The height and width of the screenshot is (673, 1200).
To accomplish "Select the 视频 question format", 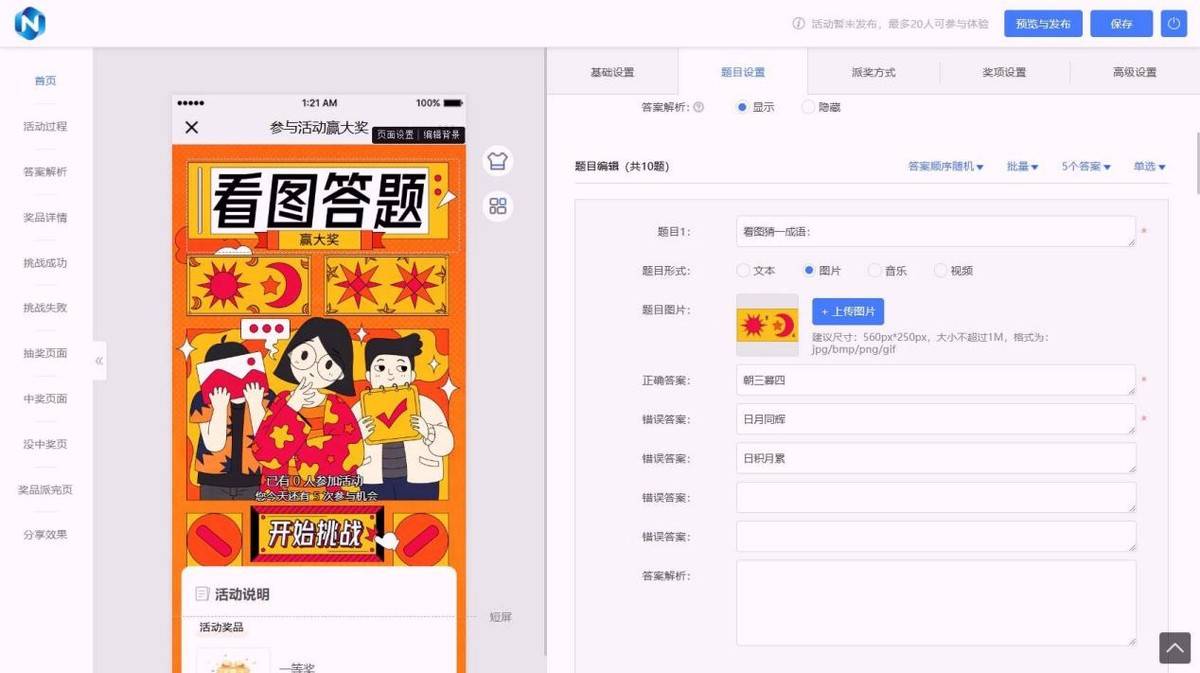I will [x=940, y=271].
